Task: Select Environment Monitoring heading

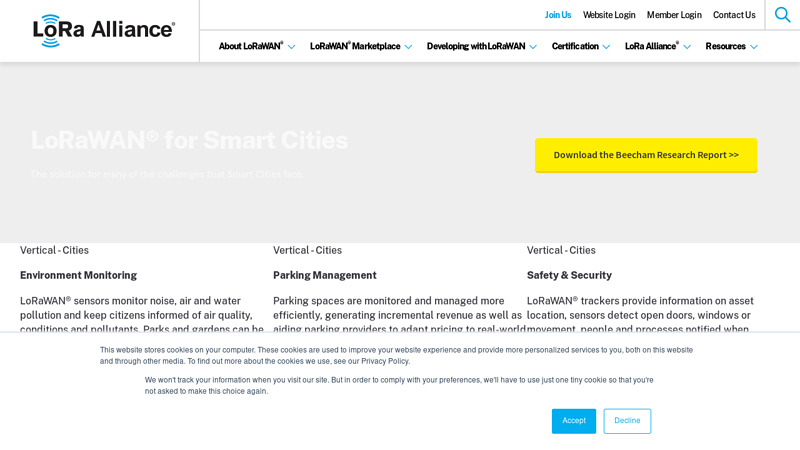Action: [x=79, y=276]
